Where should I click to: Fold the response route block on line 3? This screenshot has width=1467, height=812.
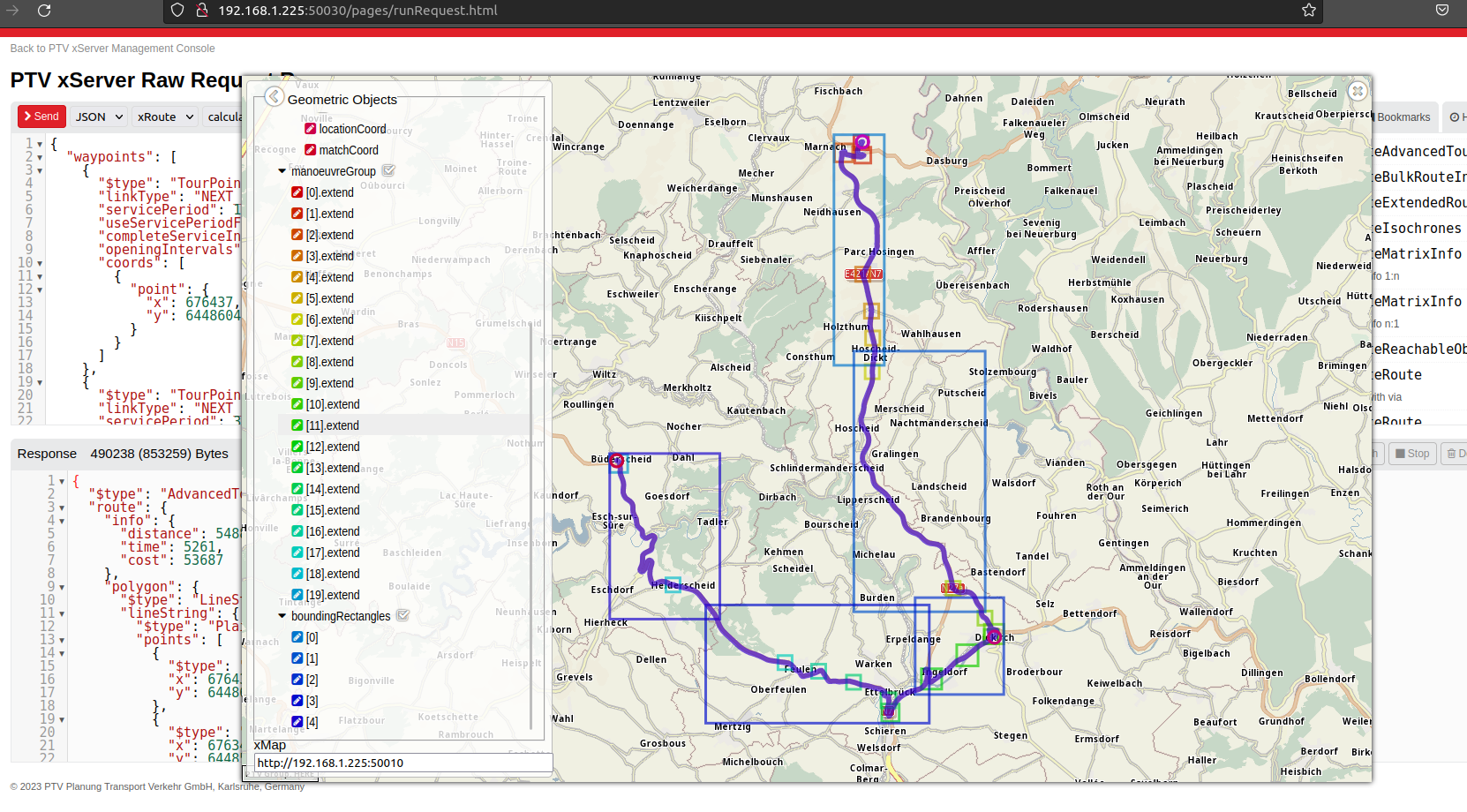pos(62,507)
